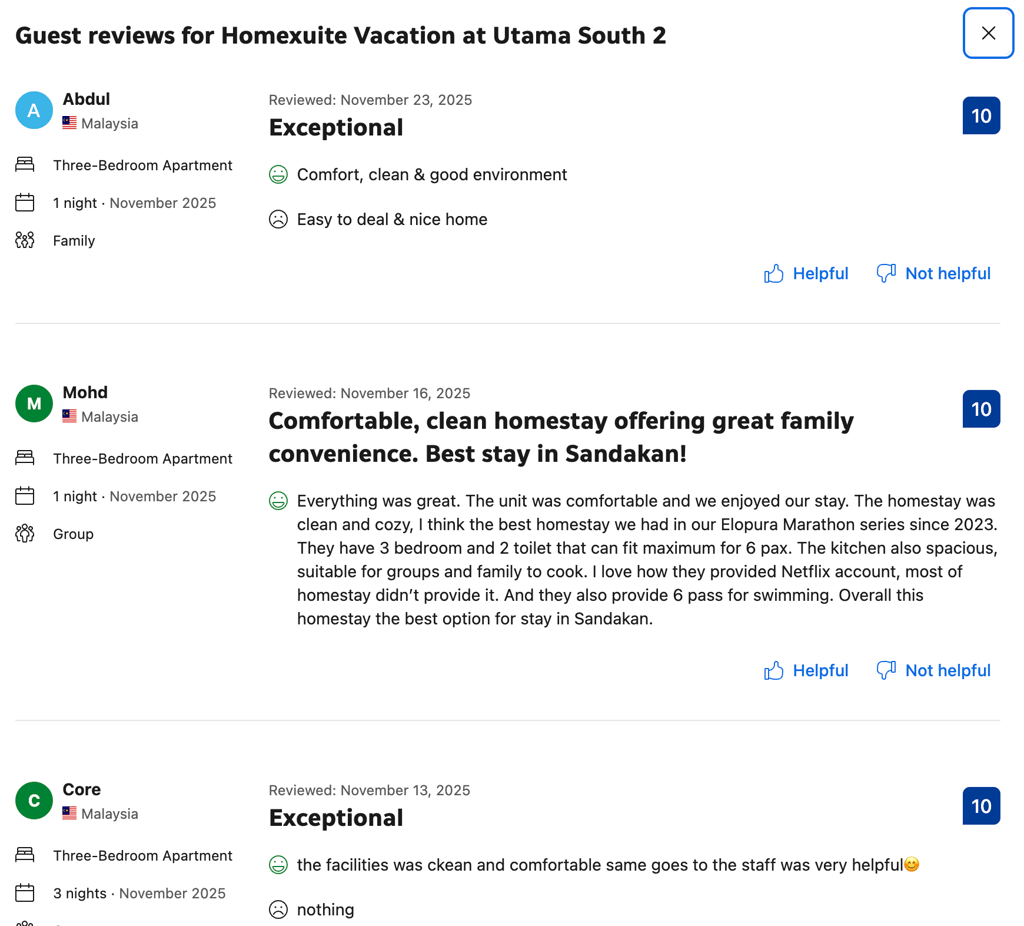The width and height of the screenshot is (1024, 926).
Task: Click Core's green avatar icon
Action: point(34,801)
